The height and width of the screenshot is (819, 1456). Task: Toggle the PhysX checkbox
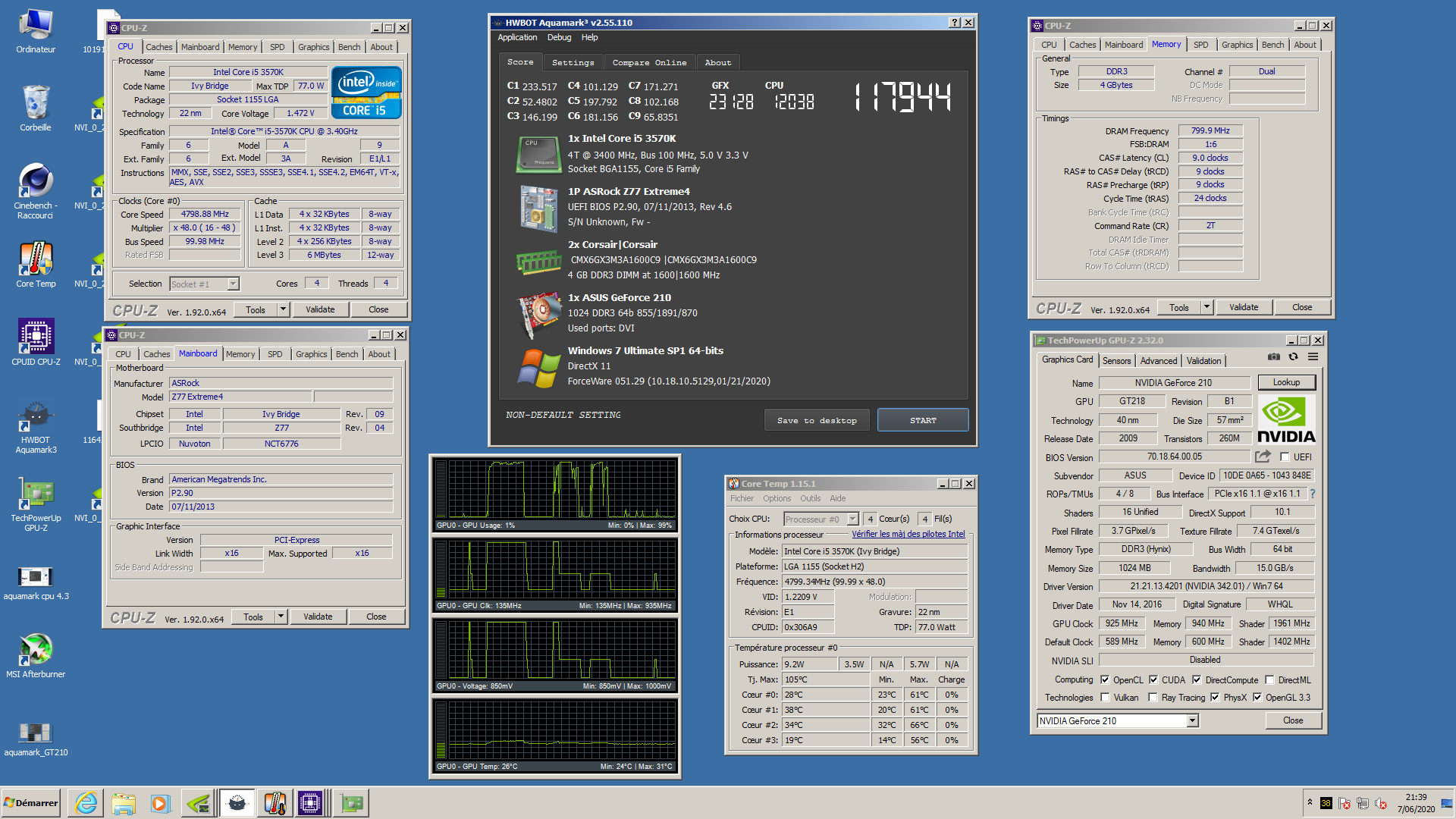[1215, 697]
